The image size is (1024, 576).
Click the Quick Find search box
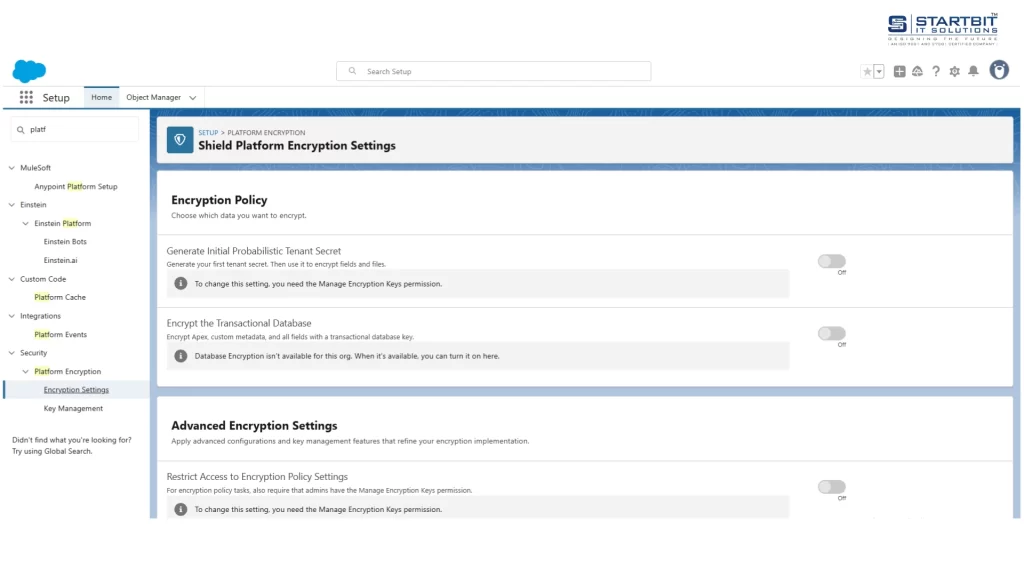point(74,129)
